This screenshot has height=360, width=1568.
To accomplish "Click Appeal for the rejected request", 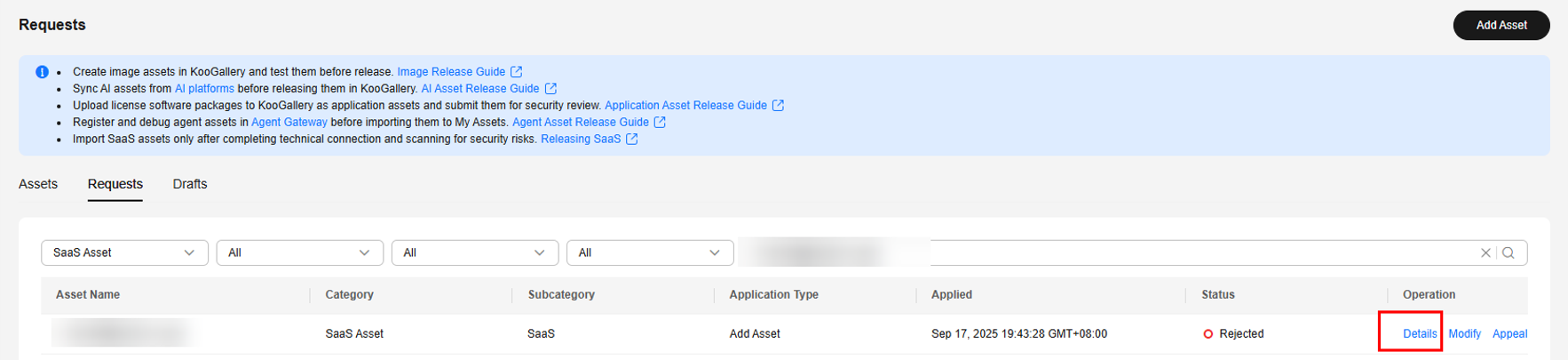I will (x=1509, y=334).
